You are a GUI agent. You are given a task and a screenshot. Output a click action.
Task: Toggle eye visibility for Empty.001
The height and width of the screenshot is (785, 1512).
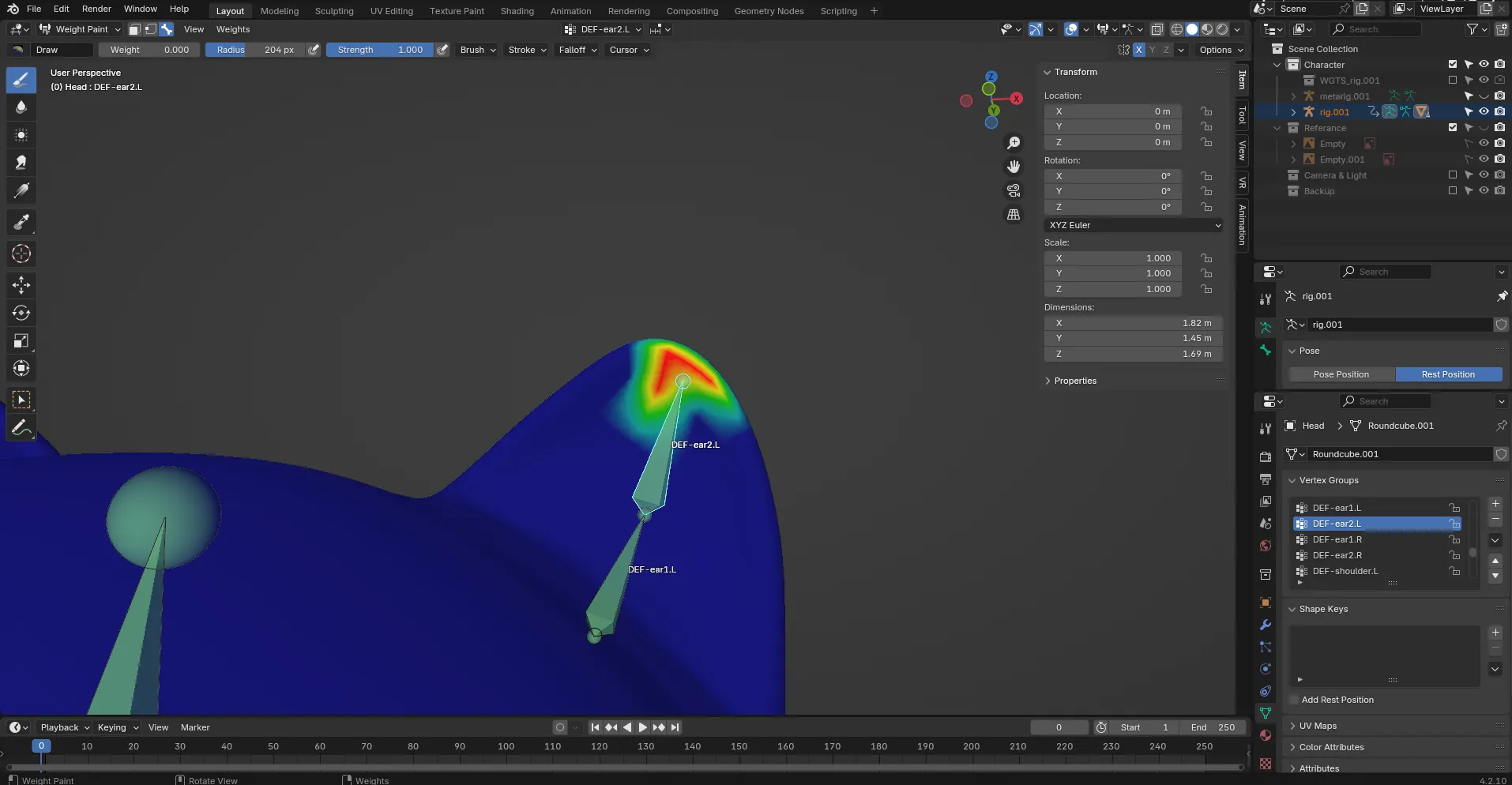(x=1484, y=160)
